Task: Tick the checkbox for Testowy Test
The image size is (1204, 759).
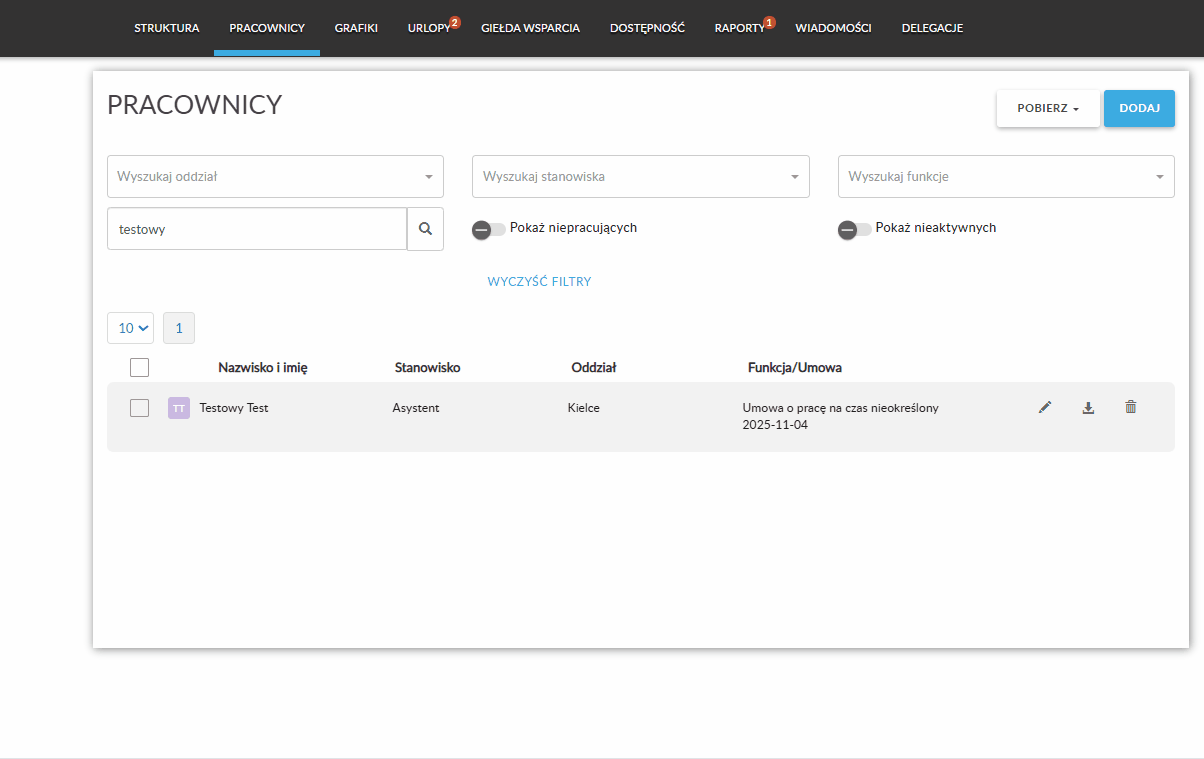Action: 140,408
